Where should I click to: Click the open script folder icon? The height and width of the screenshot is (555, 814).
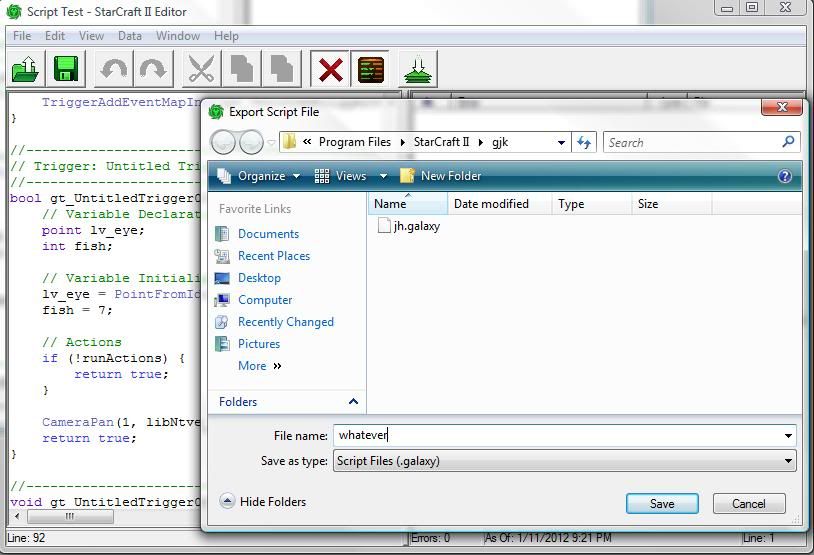(25, 69)
